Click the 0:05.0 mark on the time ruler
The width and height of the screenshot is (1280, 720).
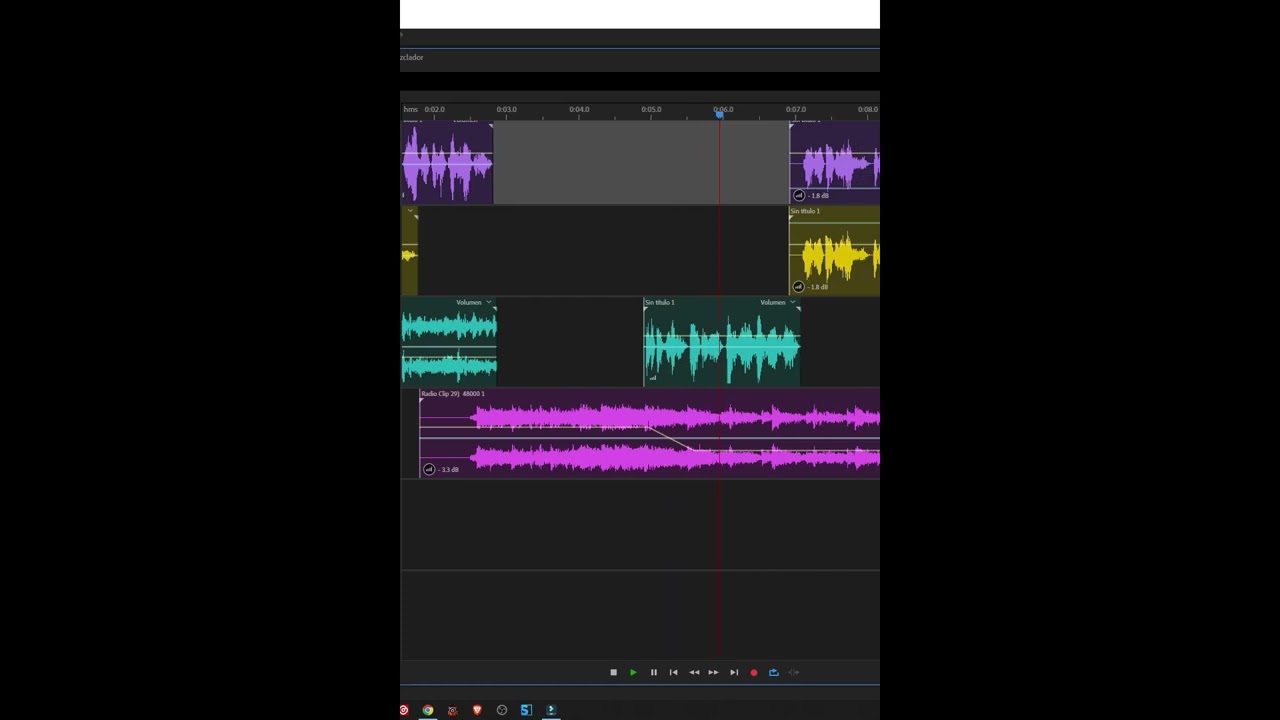tap(651, 109)
